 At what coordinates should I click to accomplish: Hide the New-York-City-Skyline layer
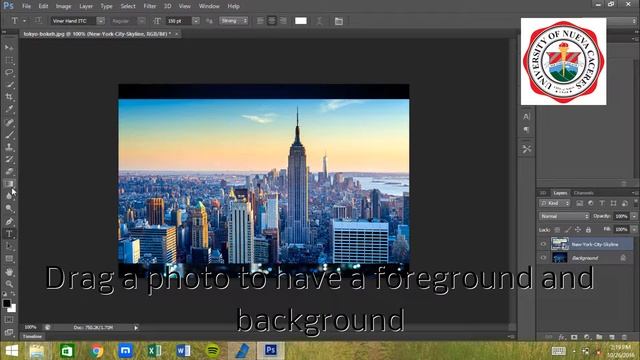click(x=543, y=244)
